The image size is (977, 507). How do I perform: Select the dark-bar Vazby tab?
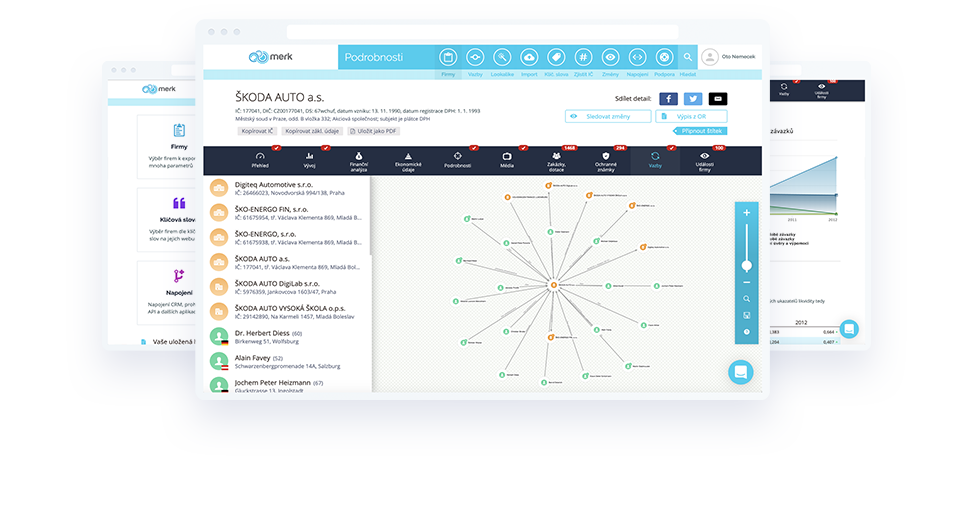(655, 161)
